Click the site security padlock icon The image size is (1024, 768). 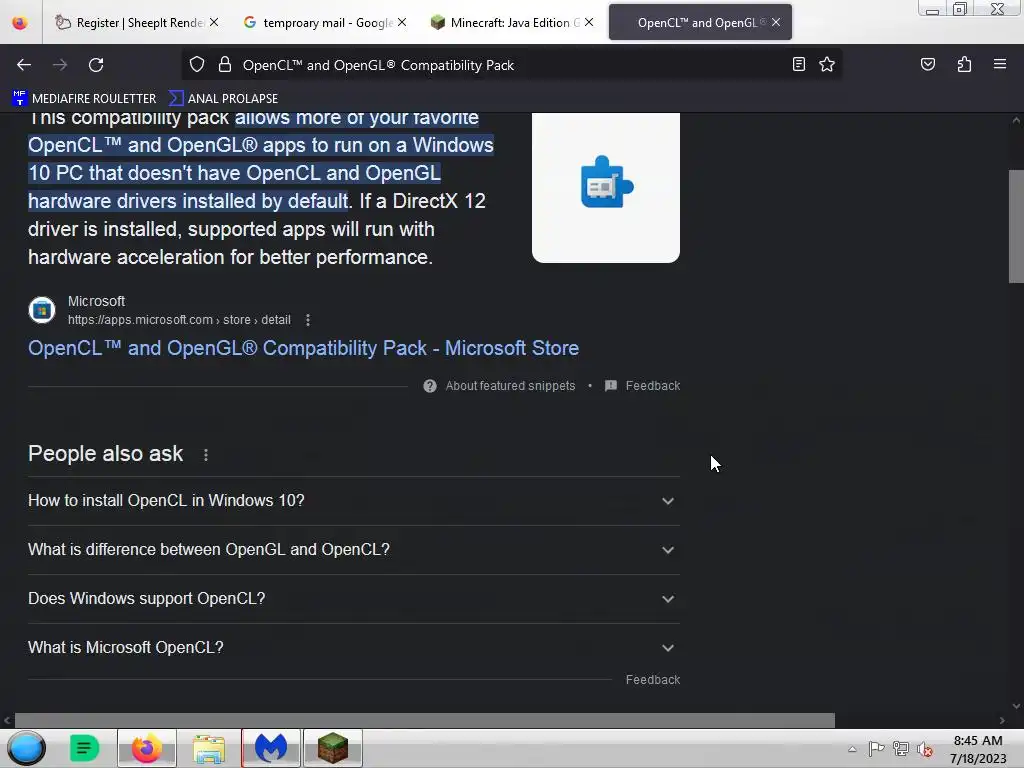coord(225,65)
